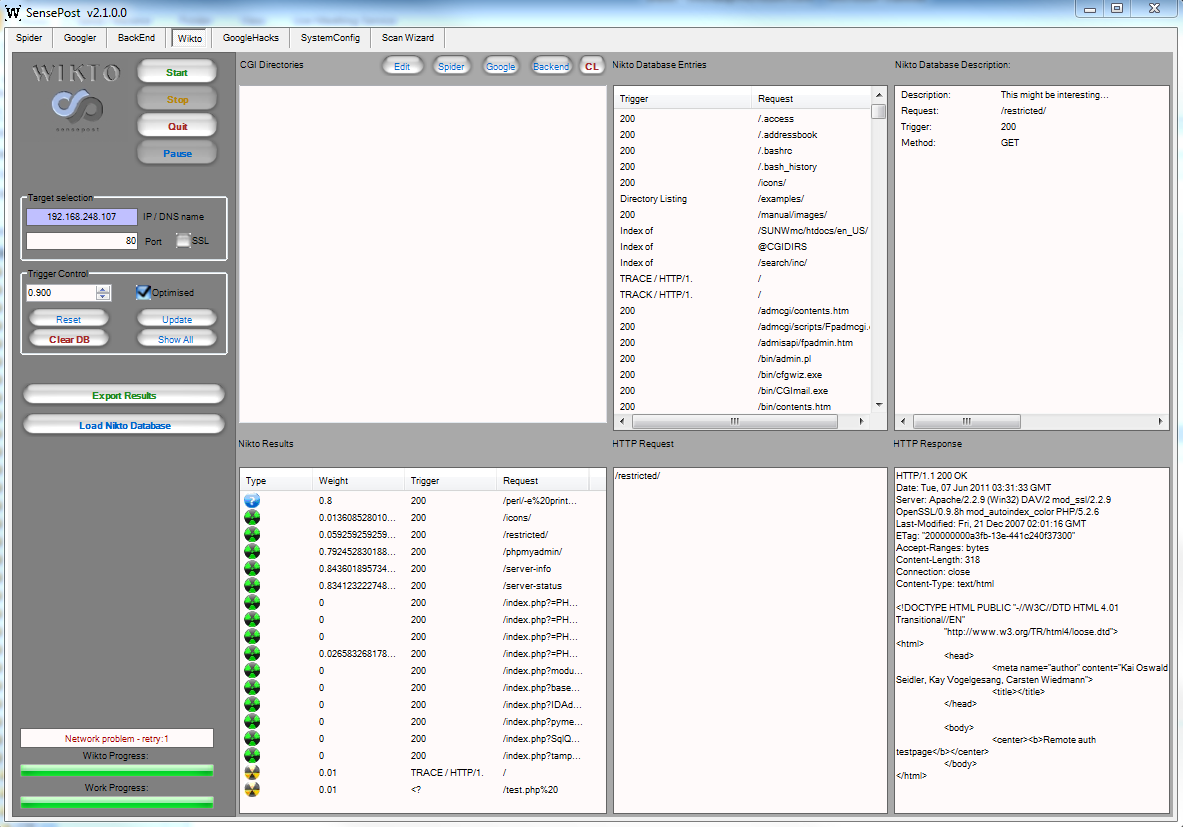Click the yellow icon in the TRACE result row
The width and height of the screenshot is (1183, 827).
[x=252, y=772]
